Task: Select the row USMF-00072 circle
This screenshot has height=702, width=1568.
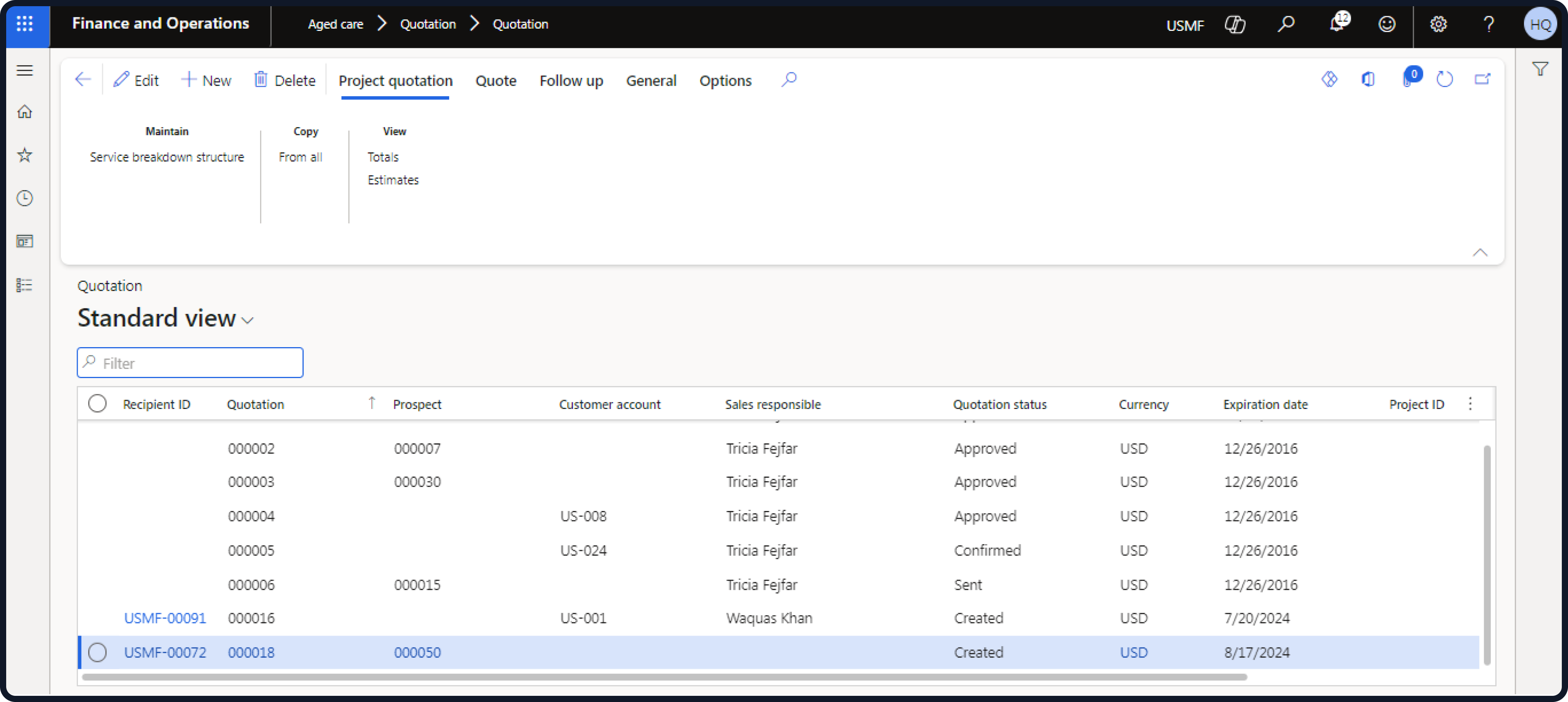Action: tap(97, 652)
